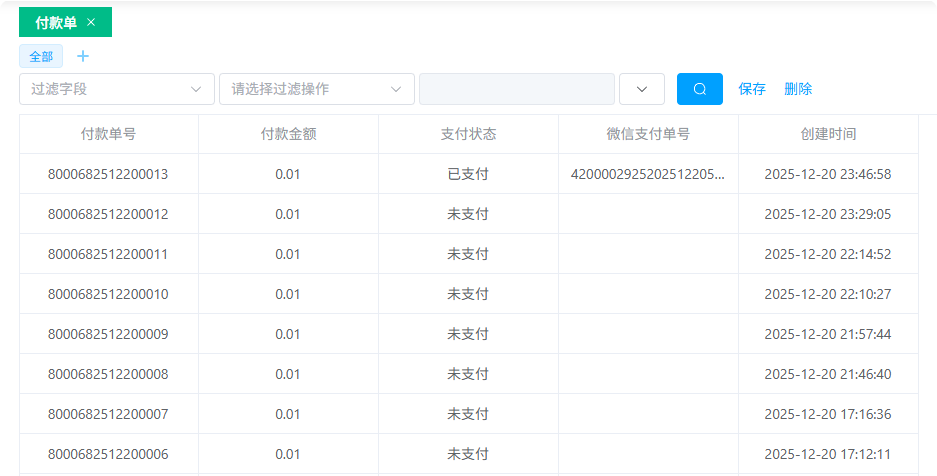This screenshot has height=476, width=937.
Task: Focus the filter value input field
Action: coord(517,89)
